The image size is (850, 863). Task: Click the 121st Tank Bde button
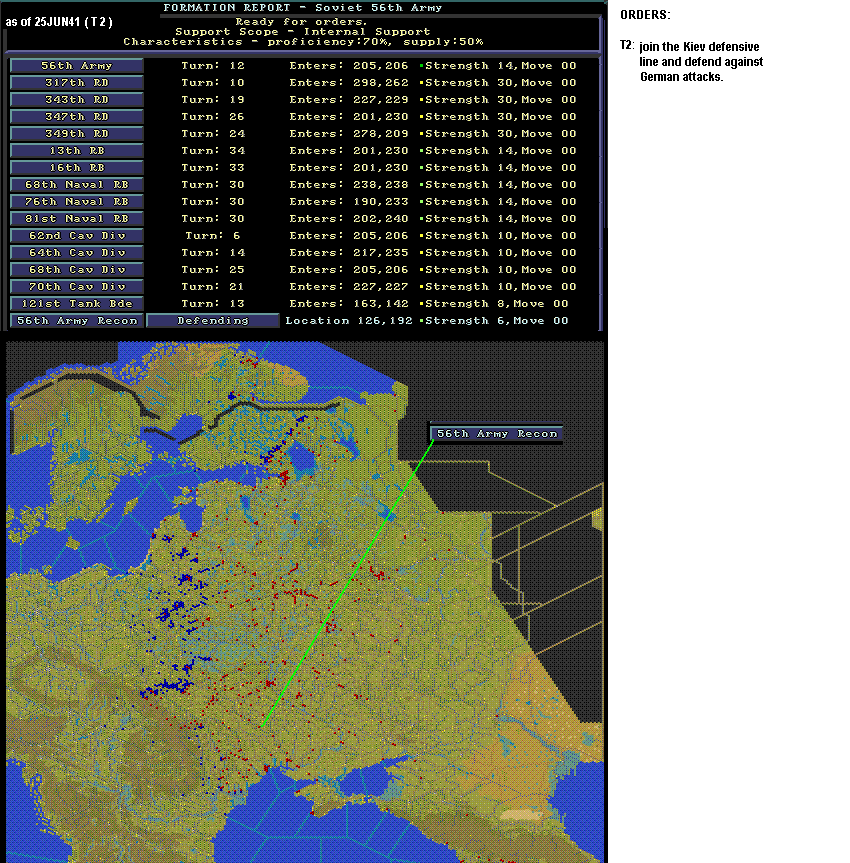pyautogui.click(x=77, y=304)
